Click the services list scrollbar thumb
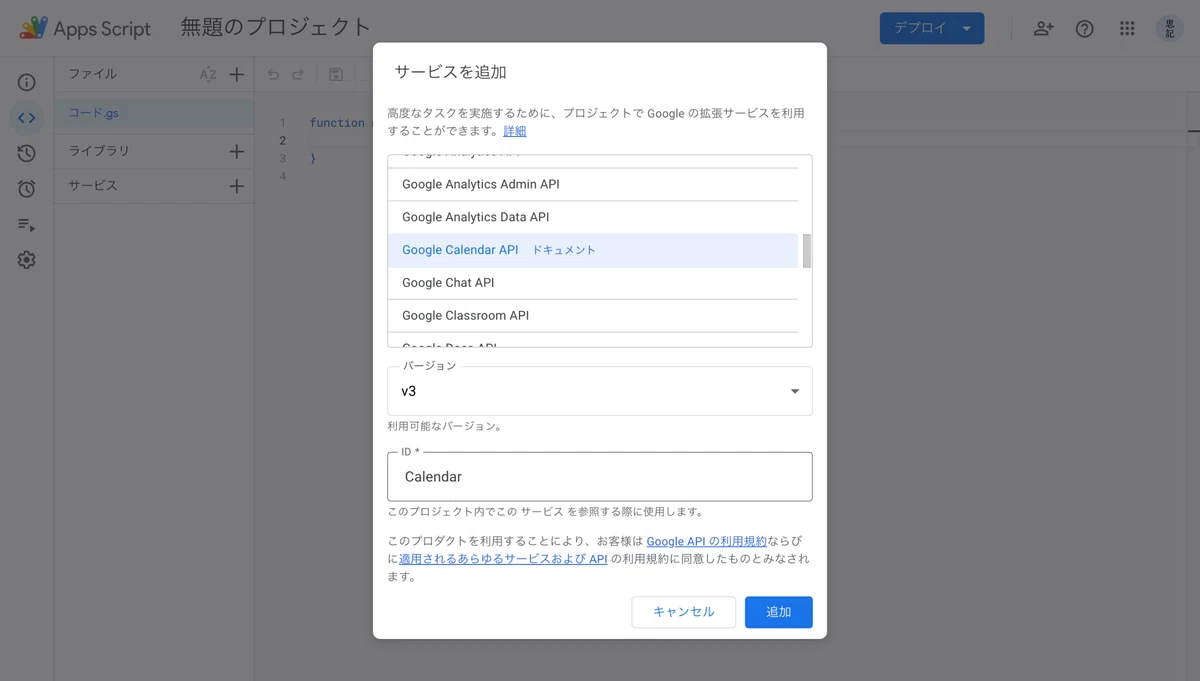The image size is (1200, 681). (807, 252)
